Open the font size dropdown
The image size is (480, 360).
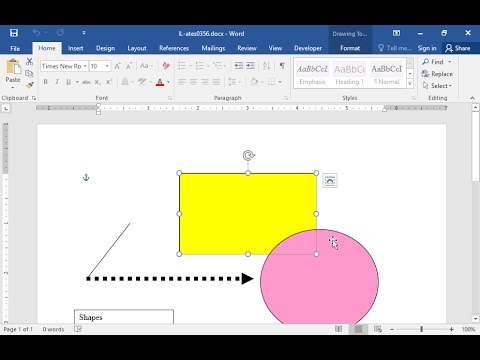coord(107,66)
